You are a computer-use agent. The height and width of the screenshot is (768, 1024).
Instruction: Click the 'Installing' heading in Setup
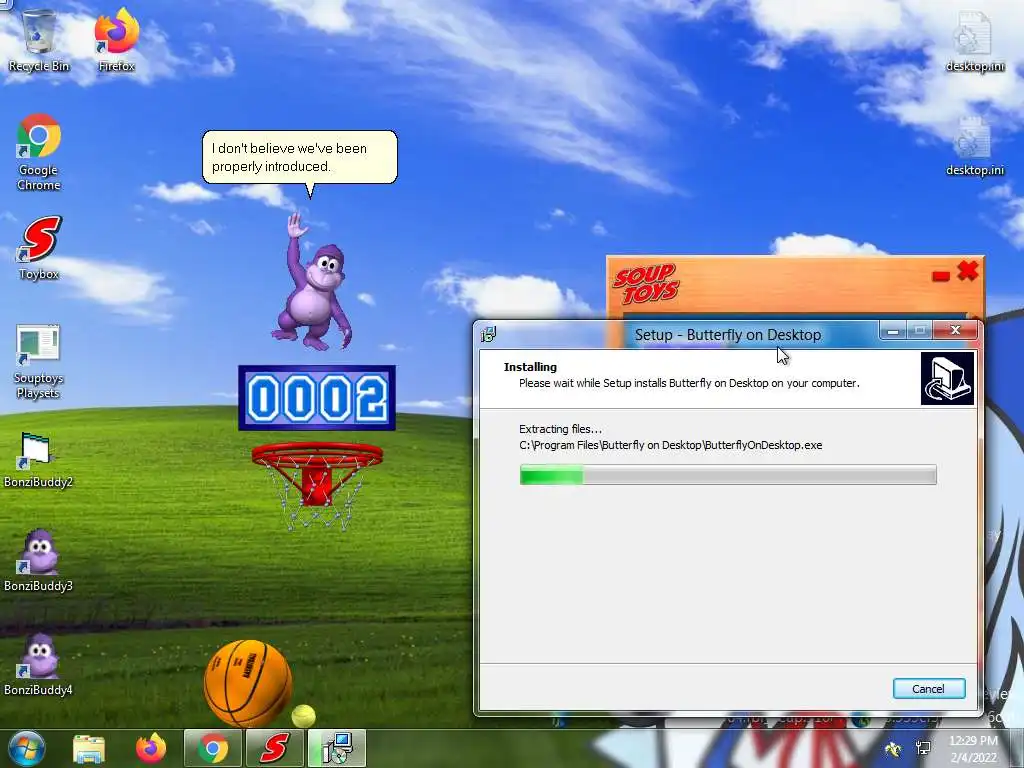(530, 367)
